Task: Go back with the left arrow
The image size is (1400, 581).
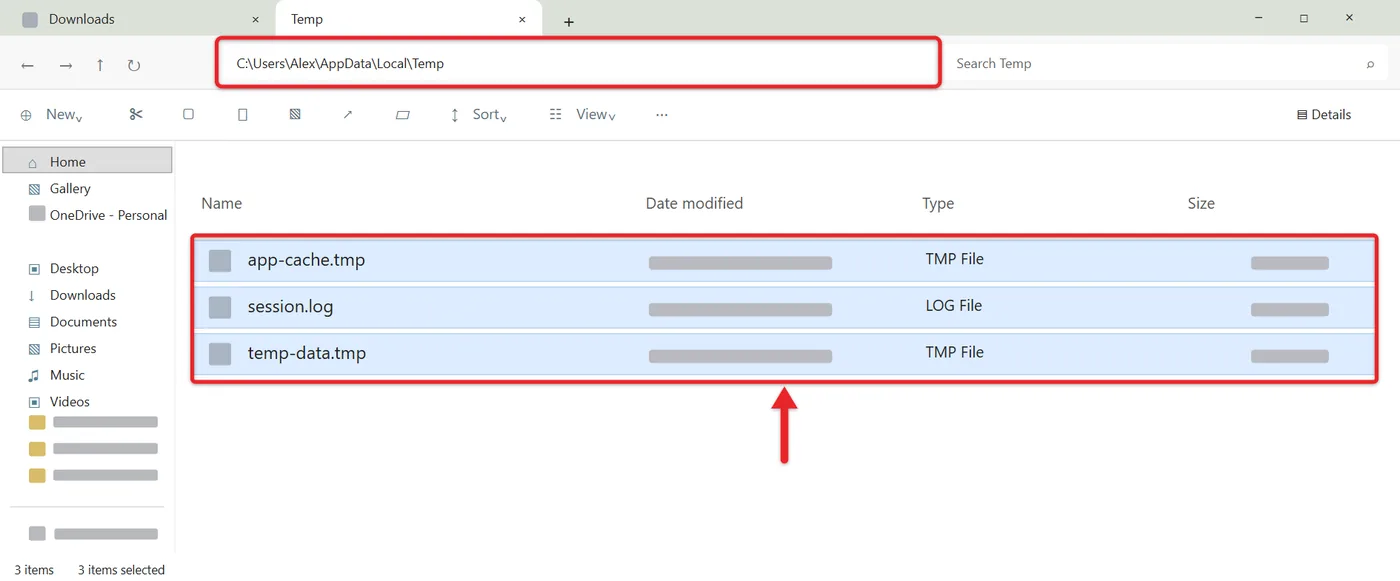Action: pos(28,65)
